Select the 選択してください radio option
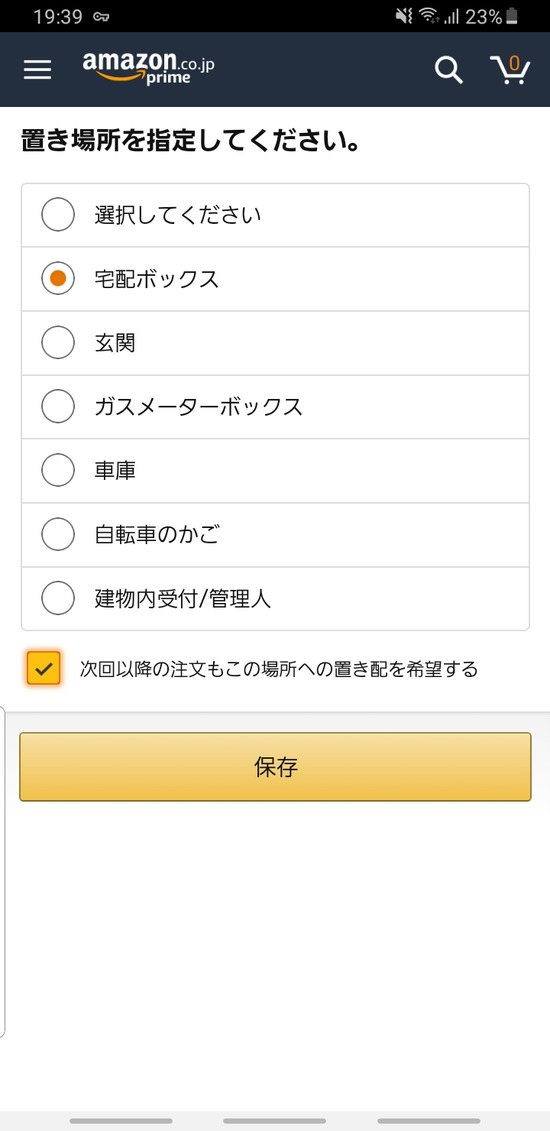 pyautogui.click(x=275, y=215)
